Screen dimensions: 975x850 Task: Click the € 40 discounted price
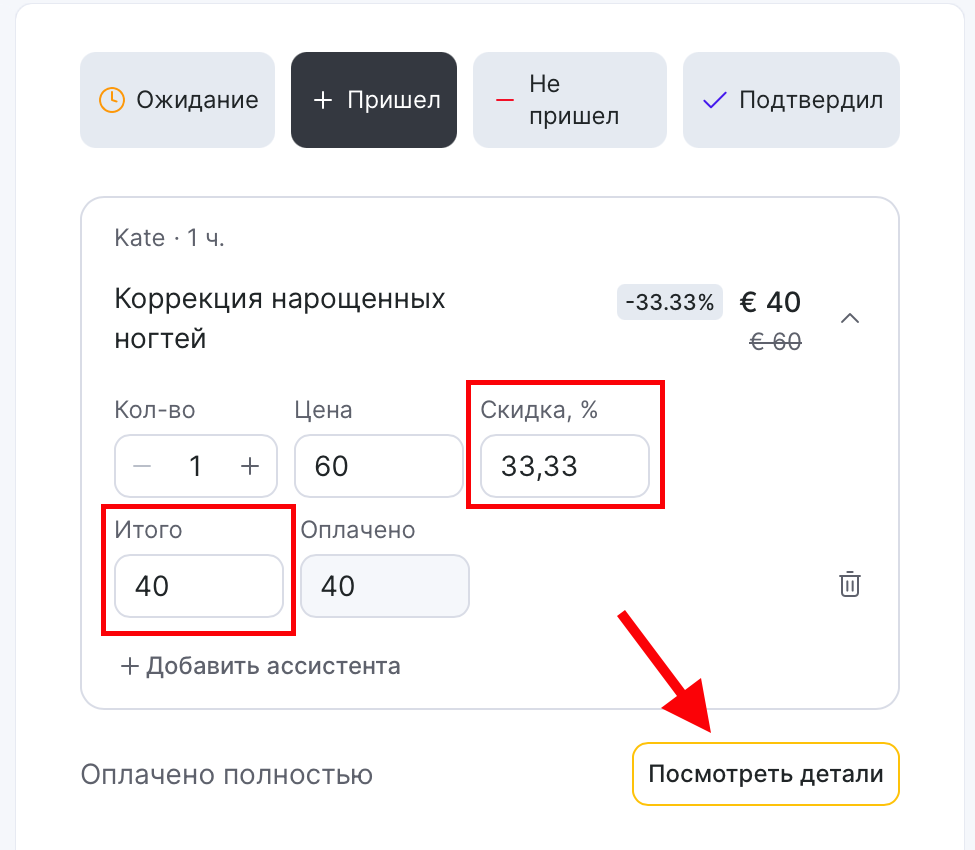coord(770,302)
